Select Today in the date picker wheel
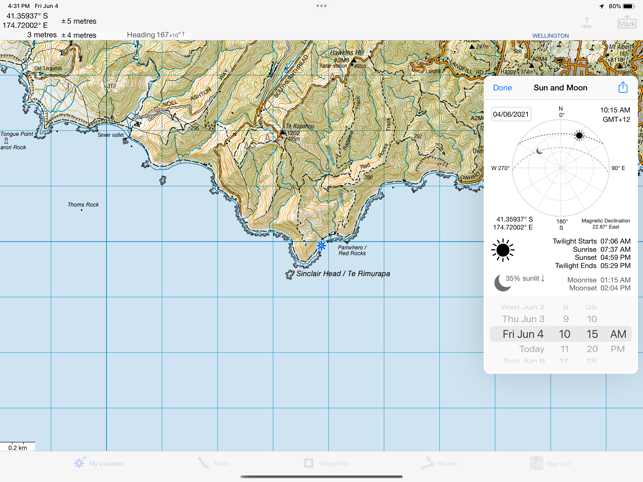This screenshot has height=482, width=643. pos(531,349)
